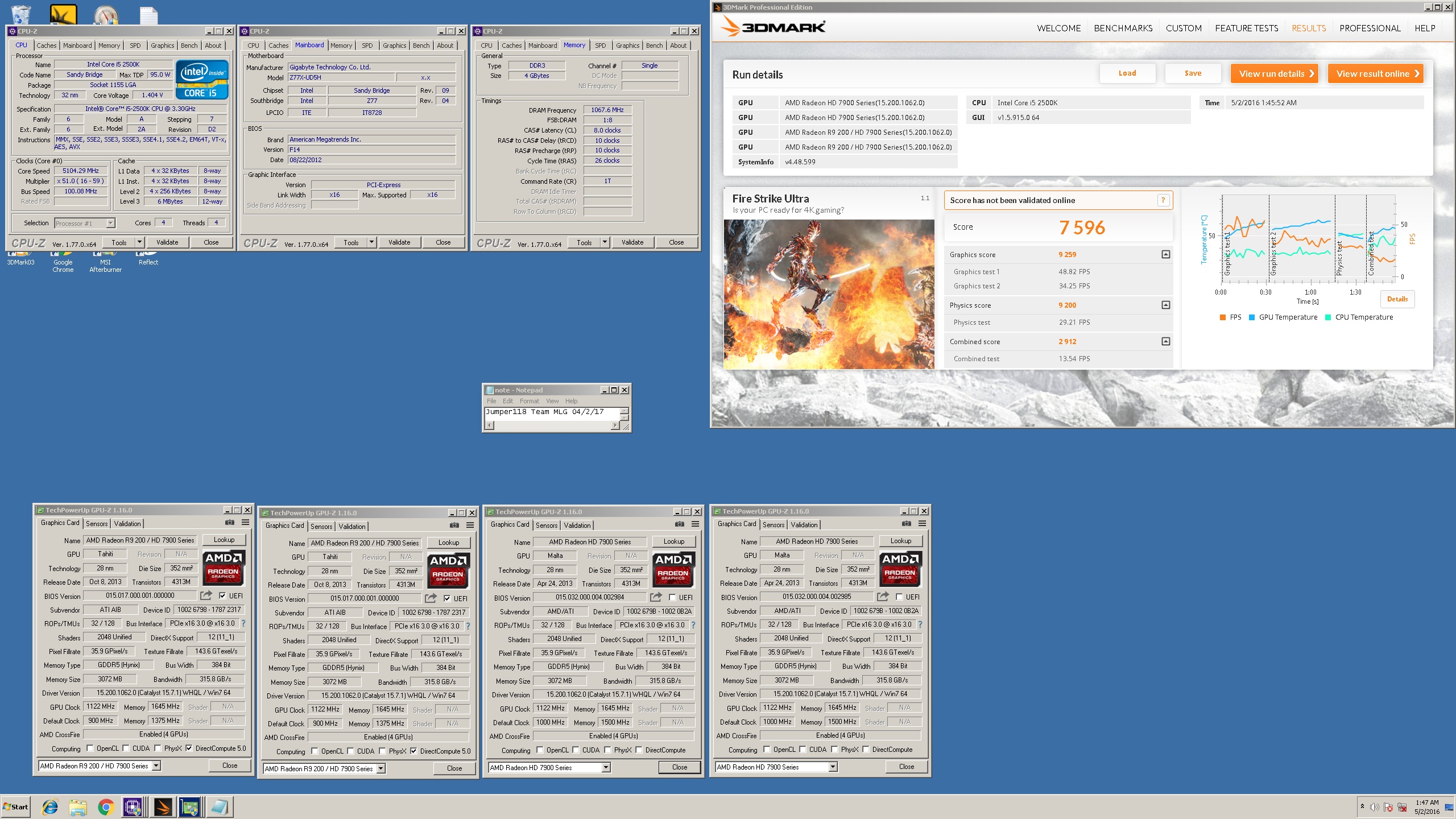1456x819 pixels.
Task: Click Details button under the chart
Action: (x=1397, y=299)
